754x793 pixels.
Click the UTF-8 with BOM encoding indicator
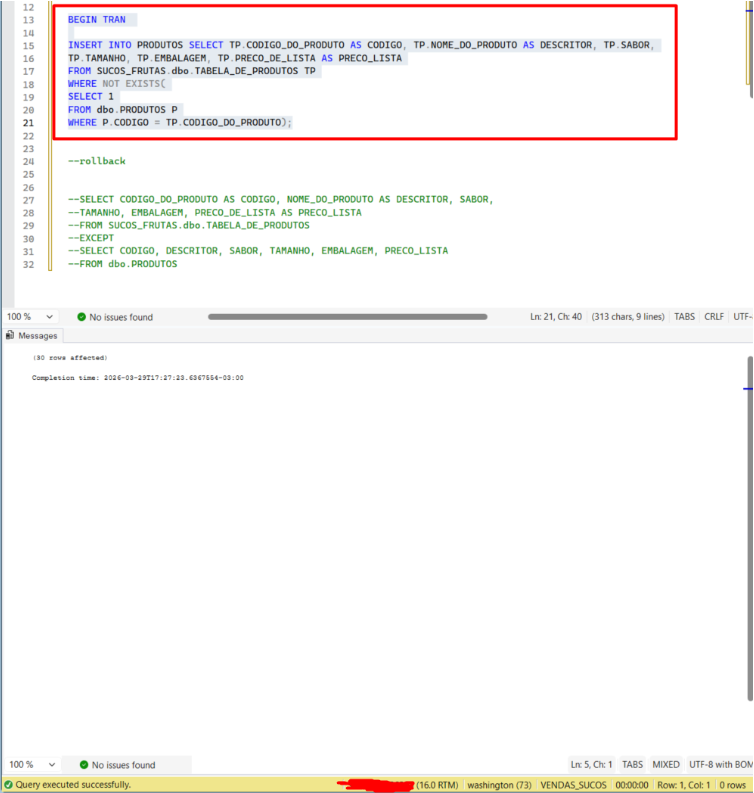click(x=721, y=764)
